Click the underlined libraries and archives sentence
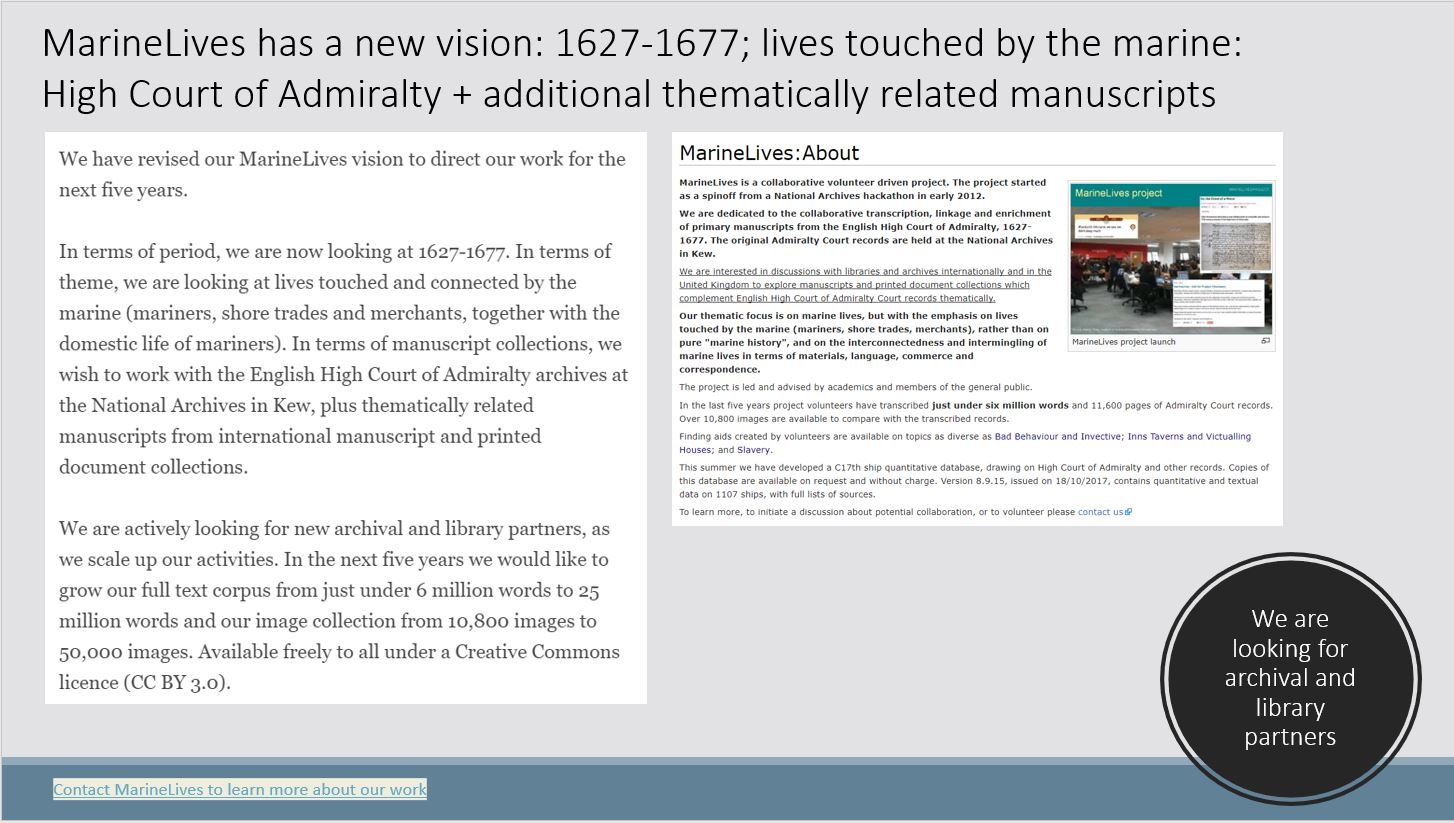This screenshot has height=823, width=1454. (x=865, y=284)
